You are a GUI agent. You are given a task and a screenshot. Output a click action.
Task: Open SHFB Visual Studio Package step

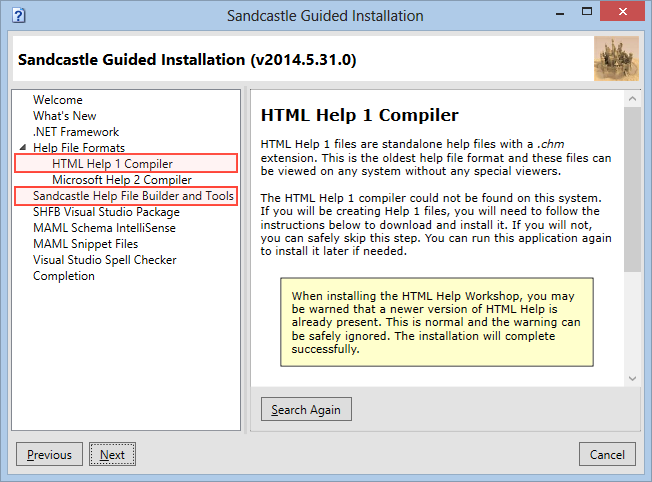pyautogui.click(x=106, y=212)
